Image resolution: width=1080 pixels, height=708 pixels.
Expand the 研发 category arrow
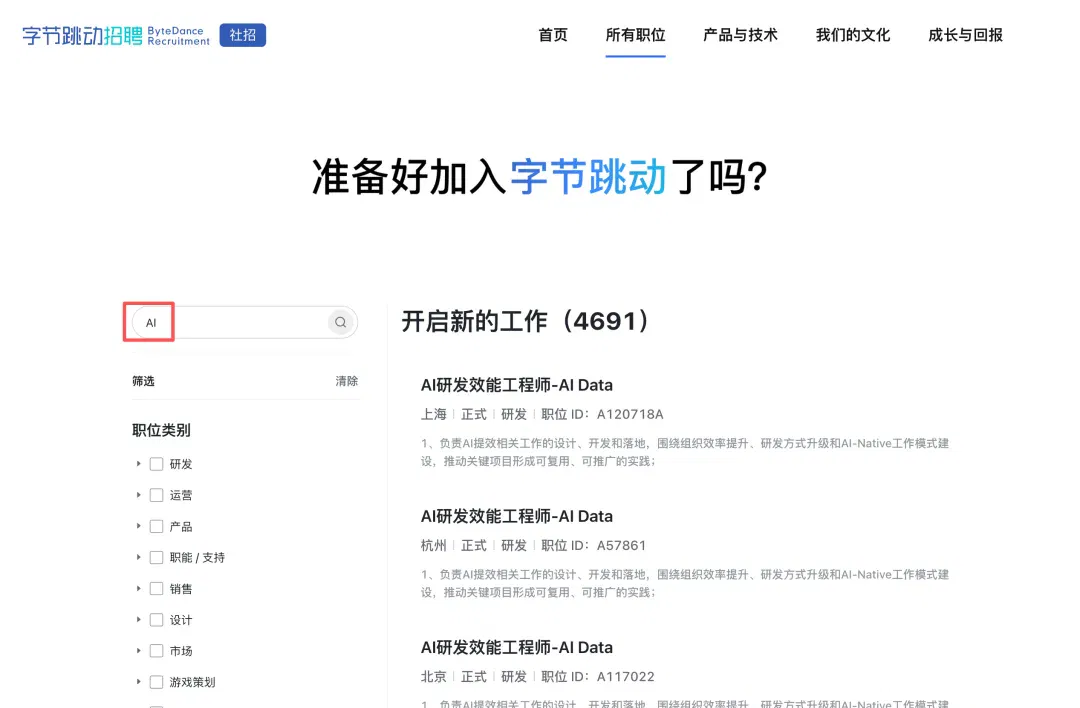coord(138,464)
